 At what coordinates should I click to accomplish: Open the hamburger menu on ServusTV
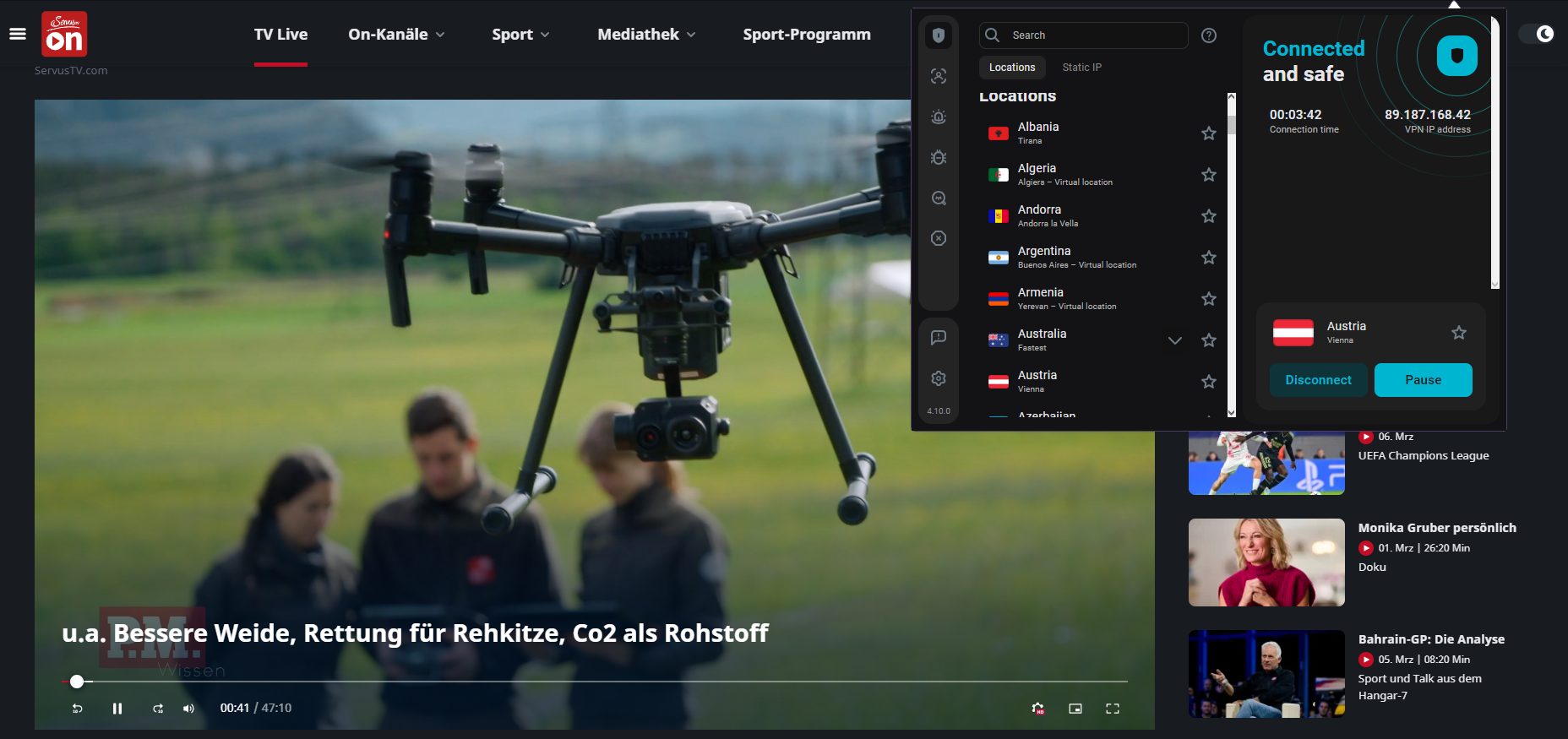click(18, 34)
